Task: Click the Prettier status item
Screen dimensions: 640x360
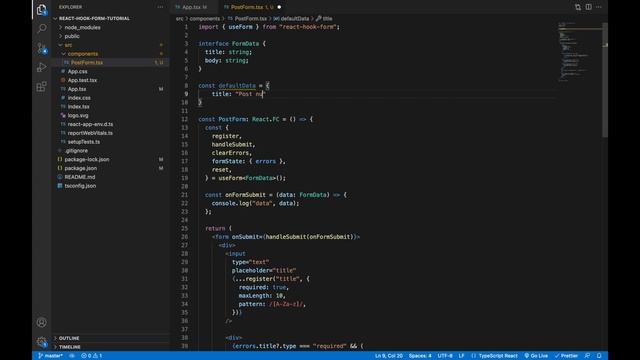Action: click(566, 356)
